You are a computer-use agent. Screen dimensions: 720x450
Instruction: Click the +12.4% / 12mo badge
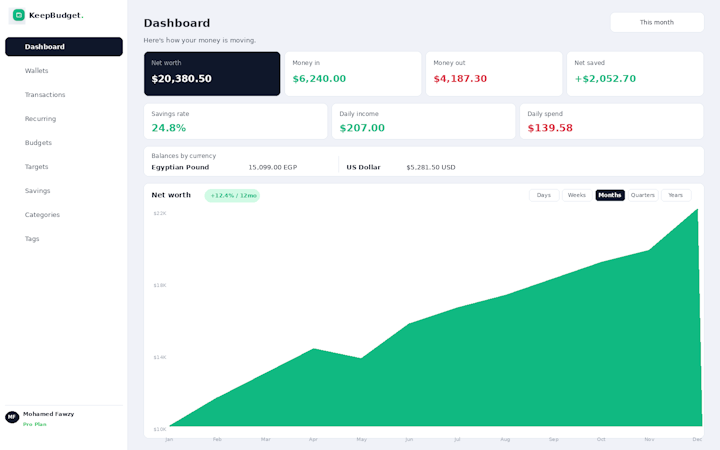coord(232,196)
